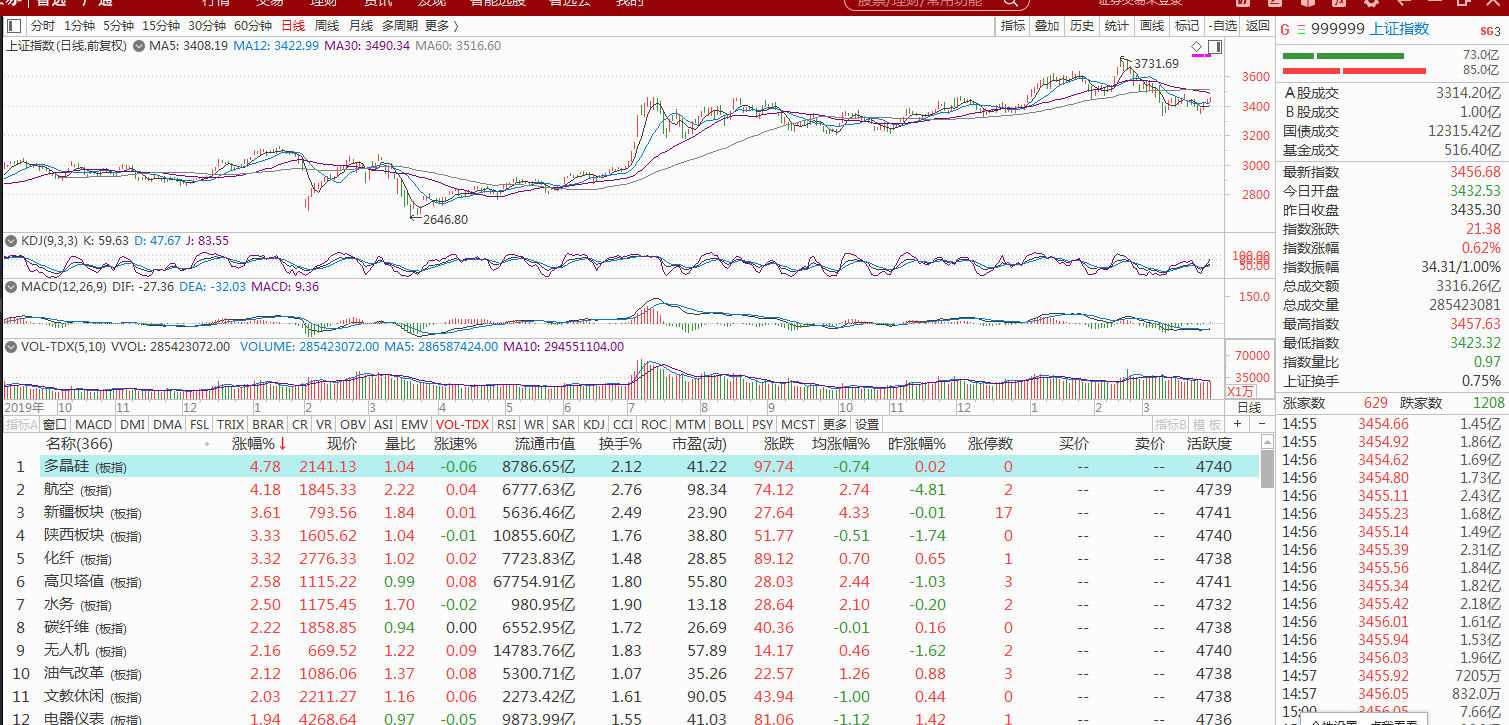
Task: Sort the table by 流通市值 column
Action: [x=545, y=444]
